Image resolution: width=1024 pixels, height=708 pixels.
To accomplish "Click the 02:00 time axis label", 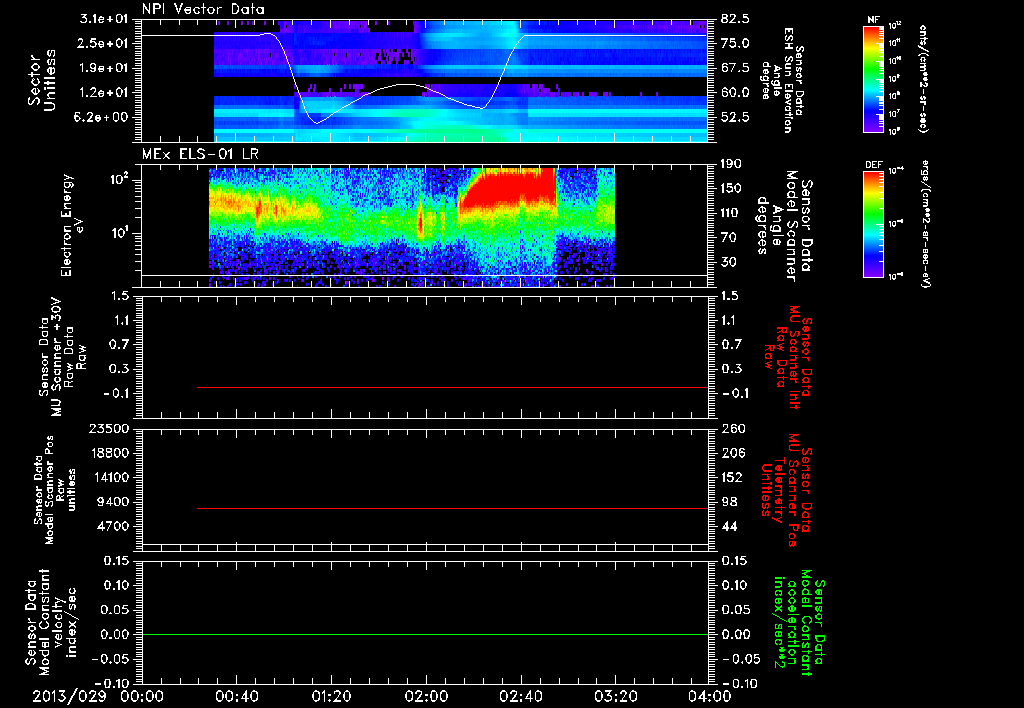I will click(x=426, y=696).
